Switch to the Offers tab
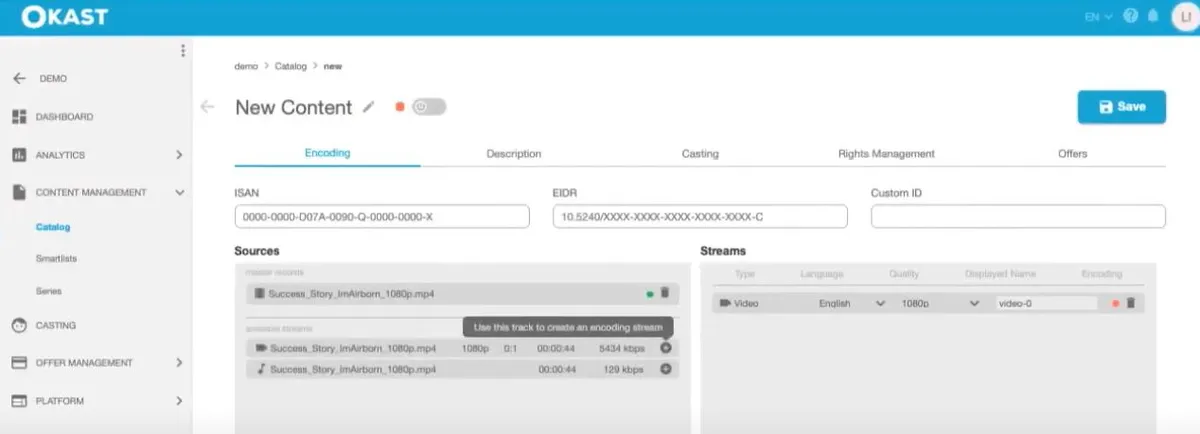1200x434 pixels. tap(1072, 154)
